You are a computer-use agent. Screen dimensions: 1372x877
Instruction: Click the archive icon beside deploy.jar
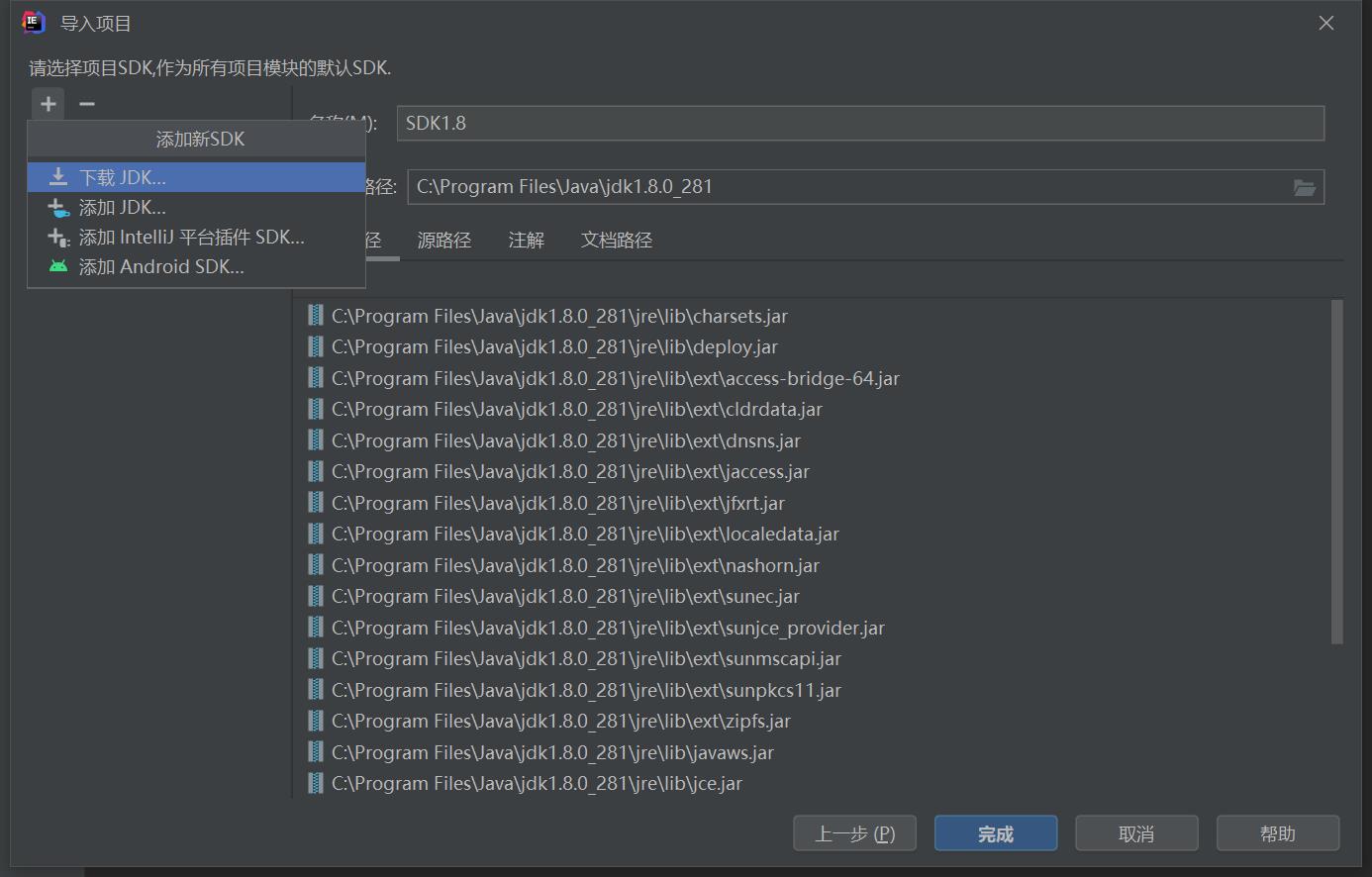tap(316, 346)
